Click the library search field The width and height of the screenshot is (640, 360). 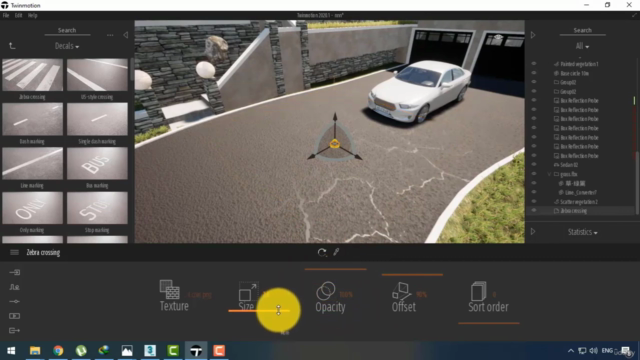(x=67, y=31)
